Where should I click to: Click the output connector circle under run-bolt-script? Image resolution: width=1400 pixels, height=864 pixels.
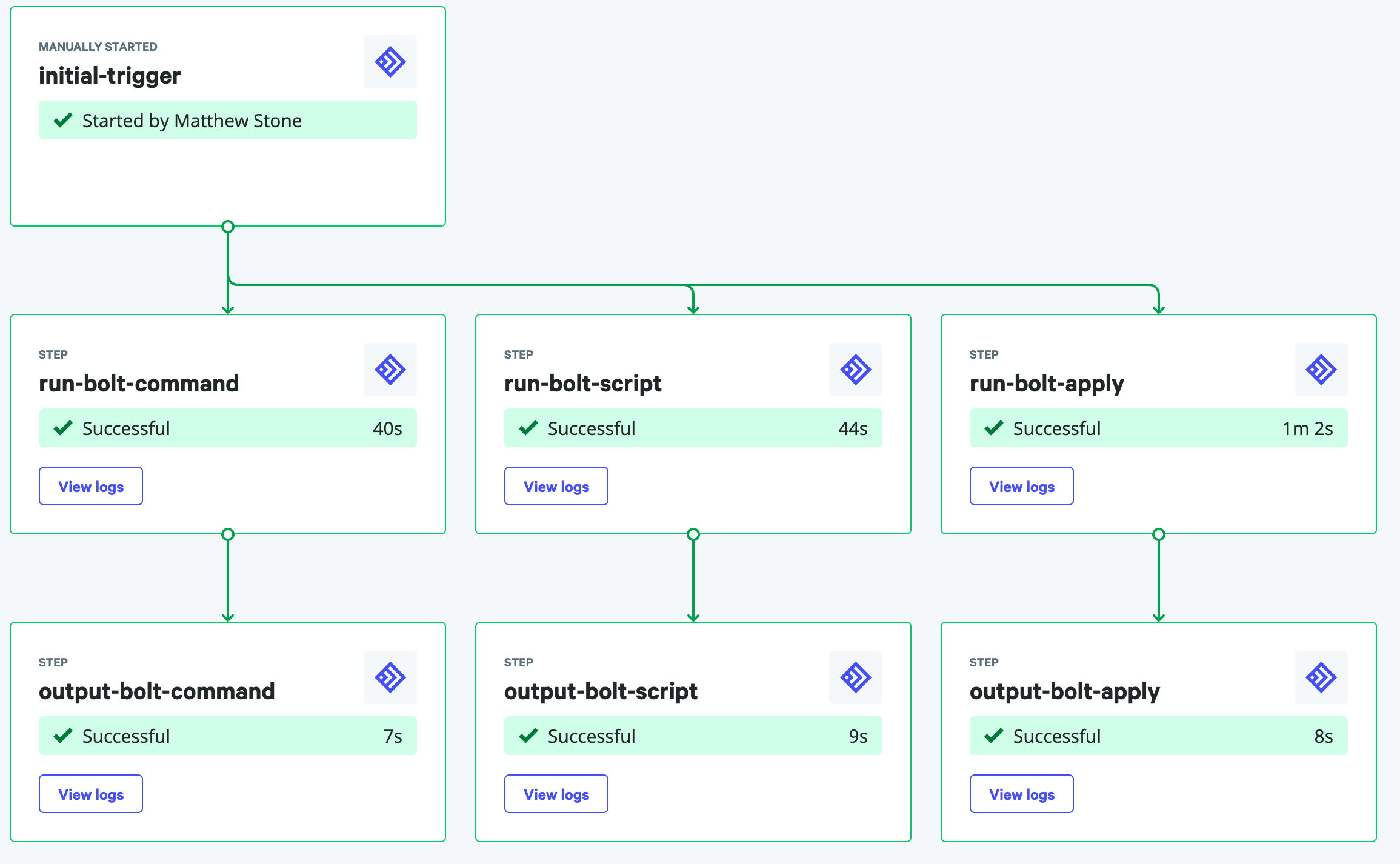(x=693, y=534)
